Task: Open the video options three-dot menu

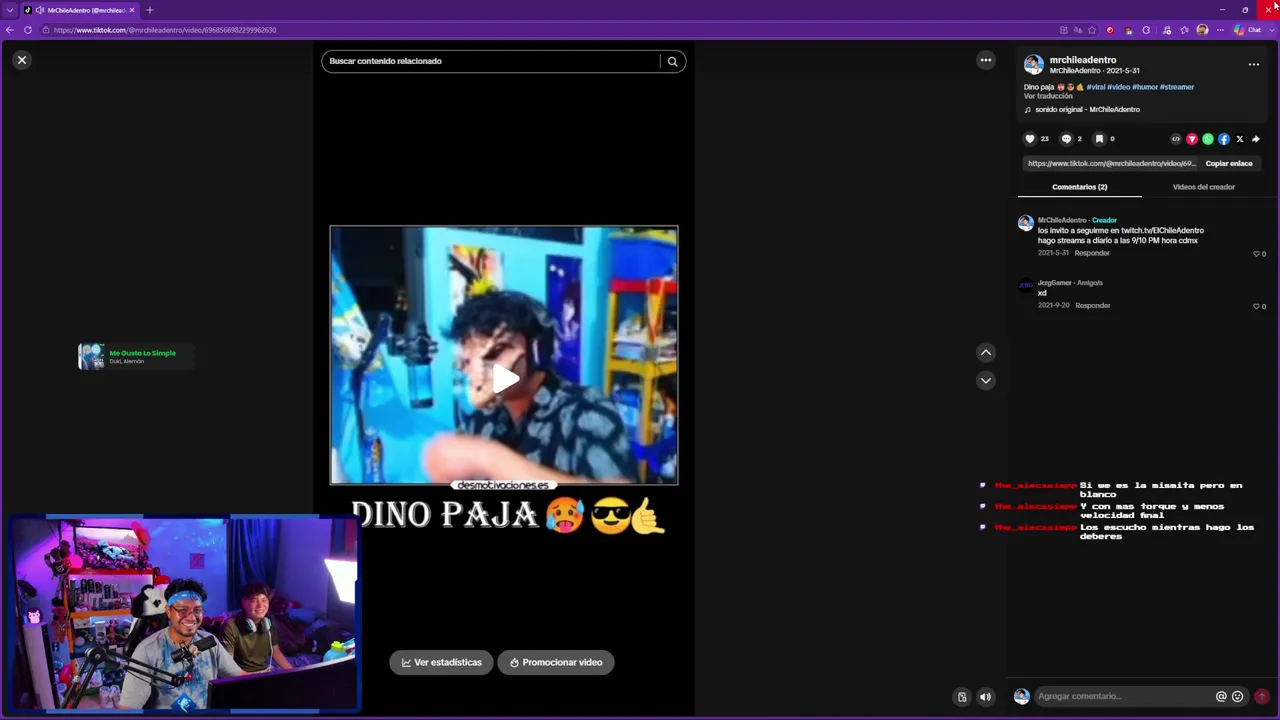Action: (986, 60)
